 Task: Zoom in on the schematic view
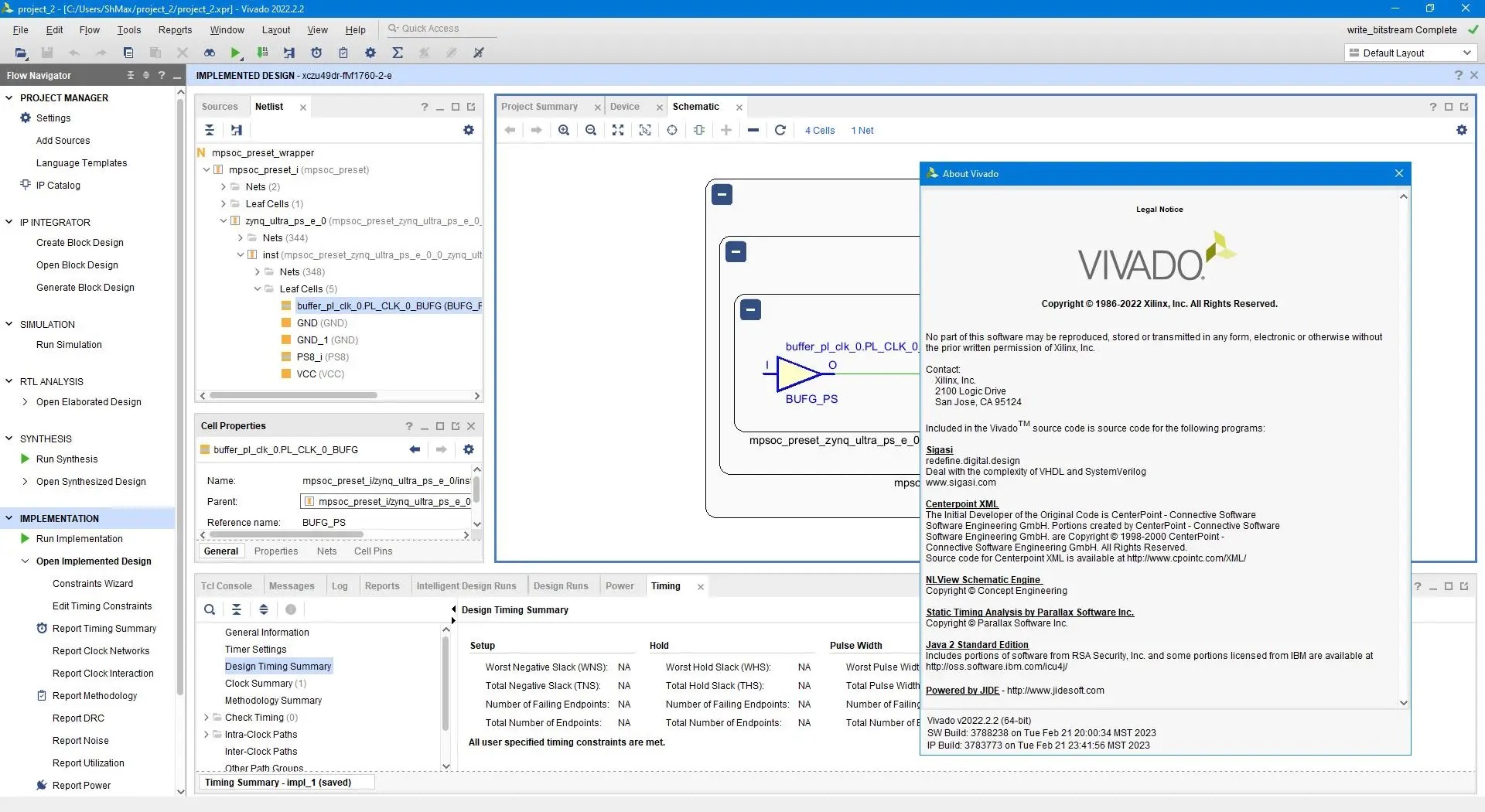tap(564, 130)
